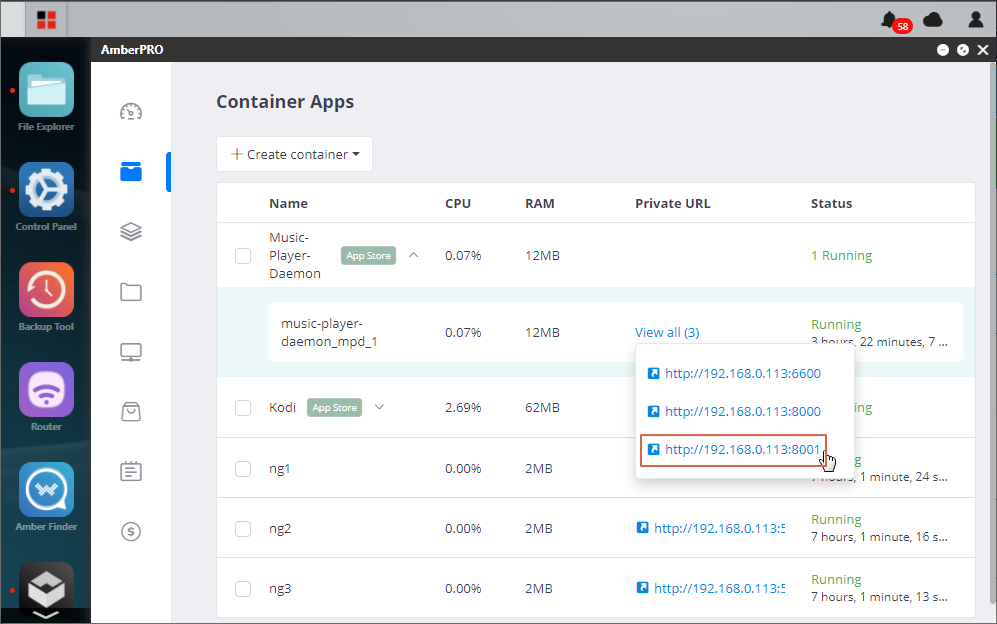Click the Container Apps heading
The height and width of the screenshot is (624, 997).
coord(285,102)
